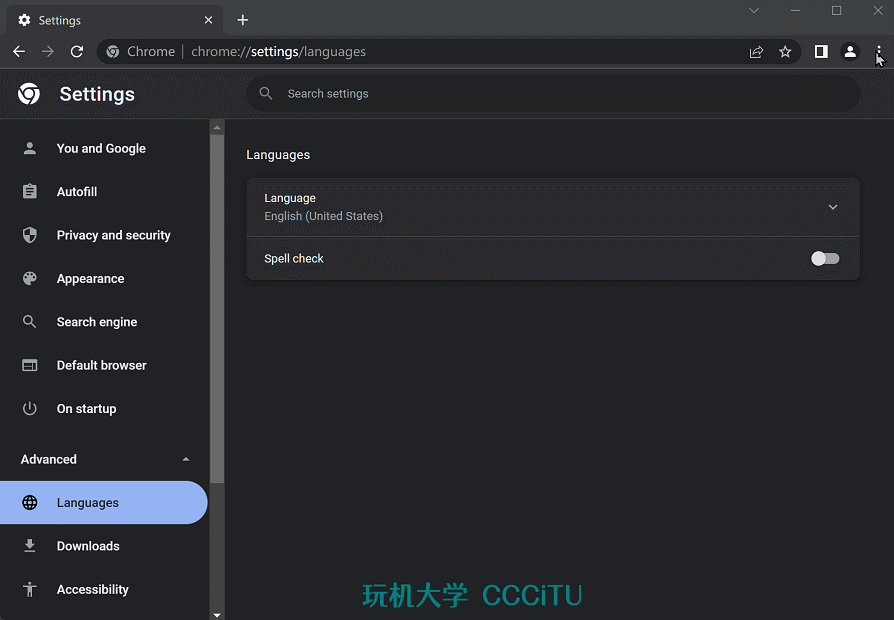The image size is (894, 620).
Task: Open the tab search chevron in title bar
Action: [755, 11]
